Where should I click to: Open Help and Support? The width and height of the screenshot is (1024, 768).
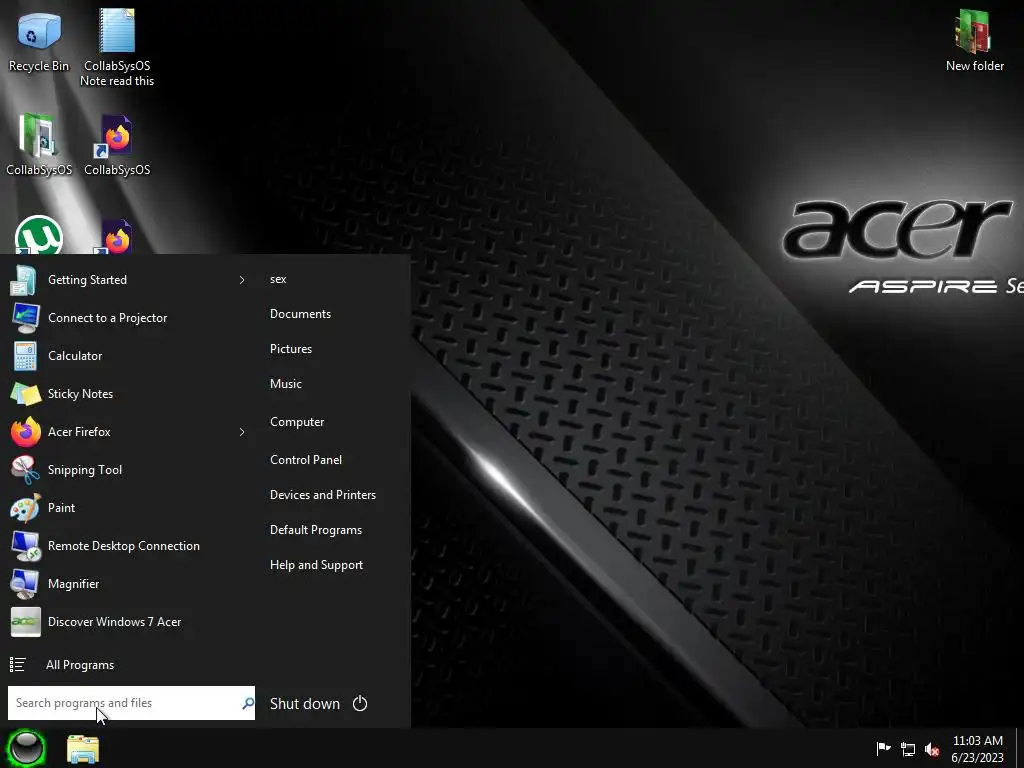pos(316,566)
